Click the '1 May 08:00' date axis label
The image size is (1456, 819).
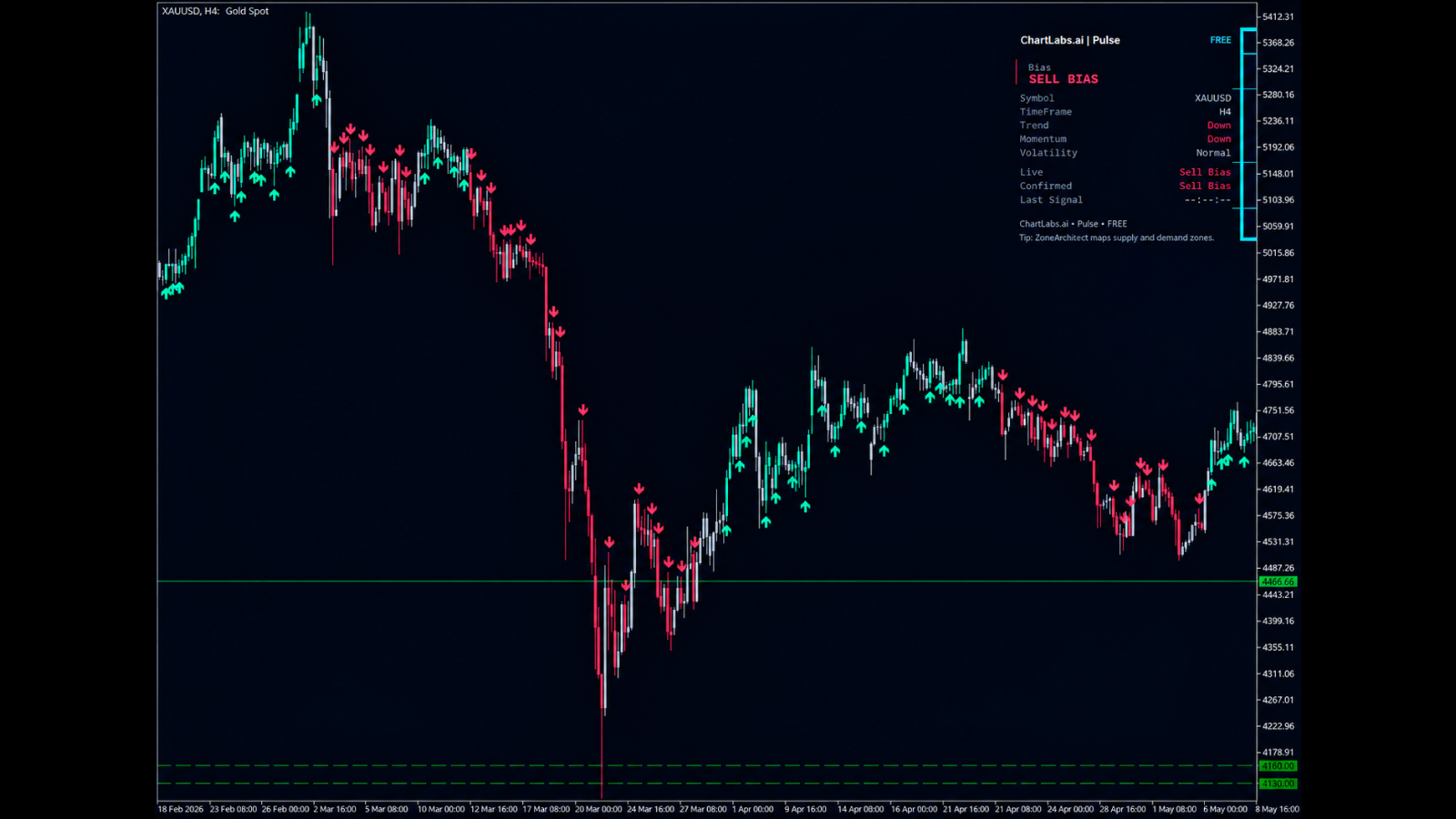click(x=1175, y=809)
